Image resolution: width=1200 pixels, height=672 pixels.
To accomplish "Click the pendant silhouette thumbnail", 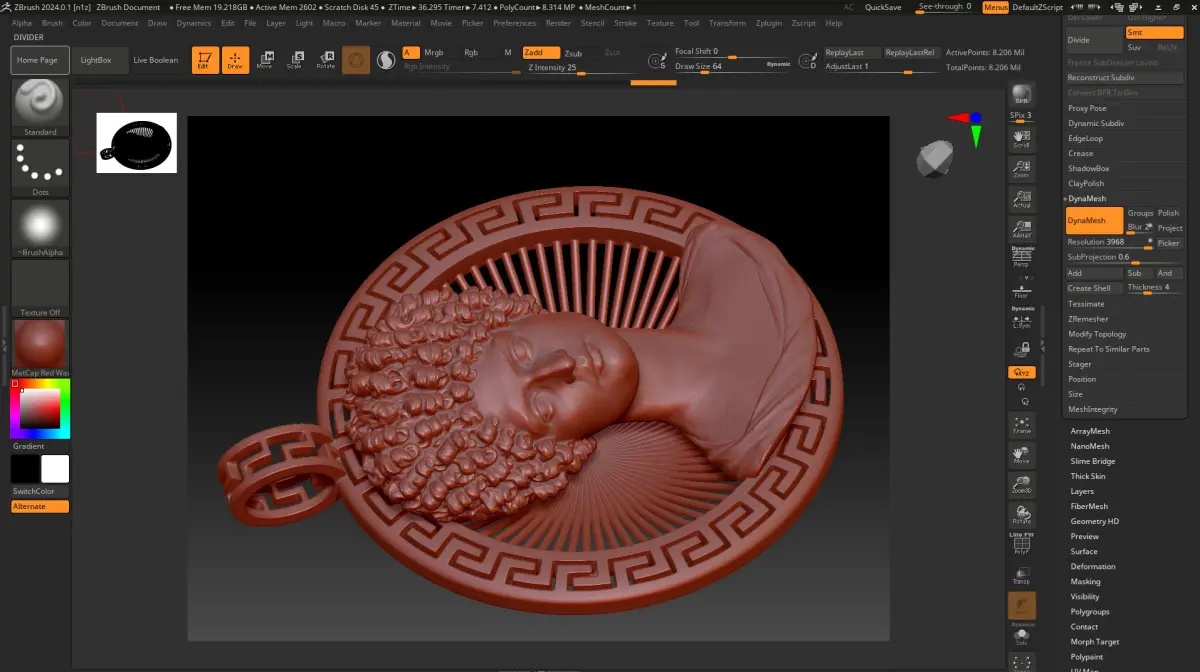I will (137, 143).
